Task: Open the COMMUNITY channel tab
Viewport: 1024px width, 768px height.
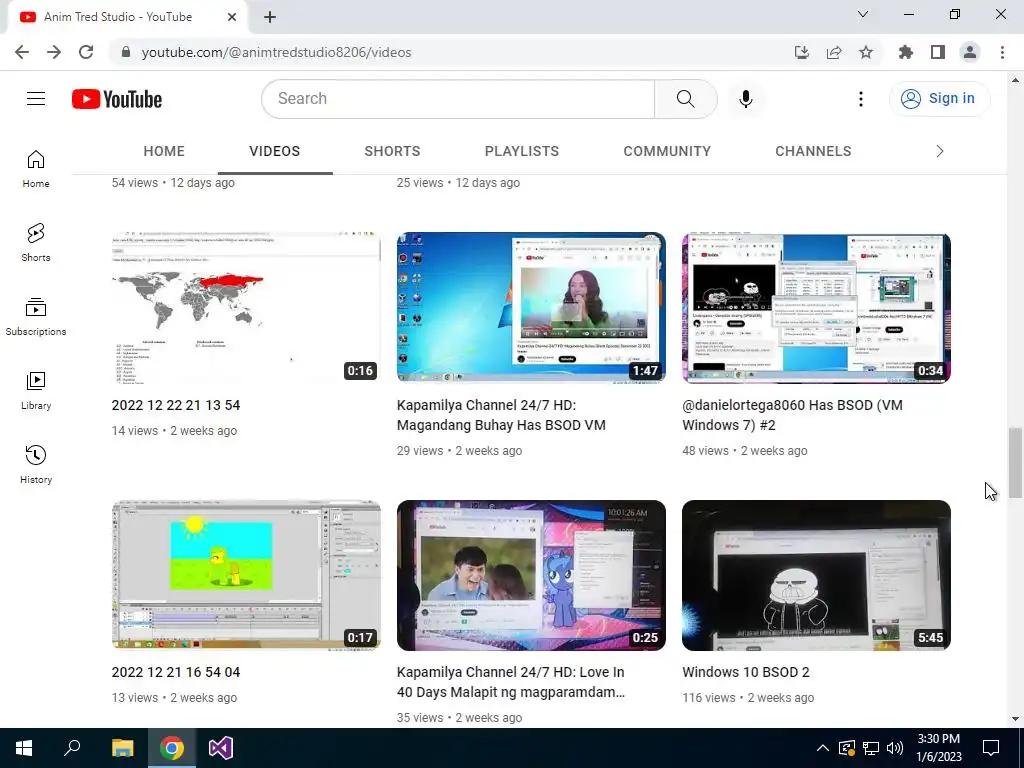Action: click(667, 152)
